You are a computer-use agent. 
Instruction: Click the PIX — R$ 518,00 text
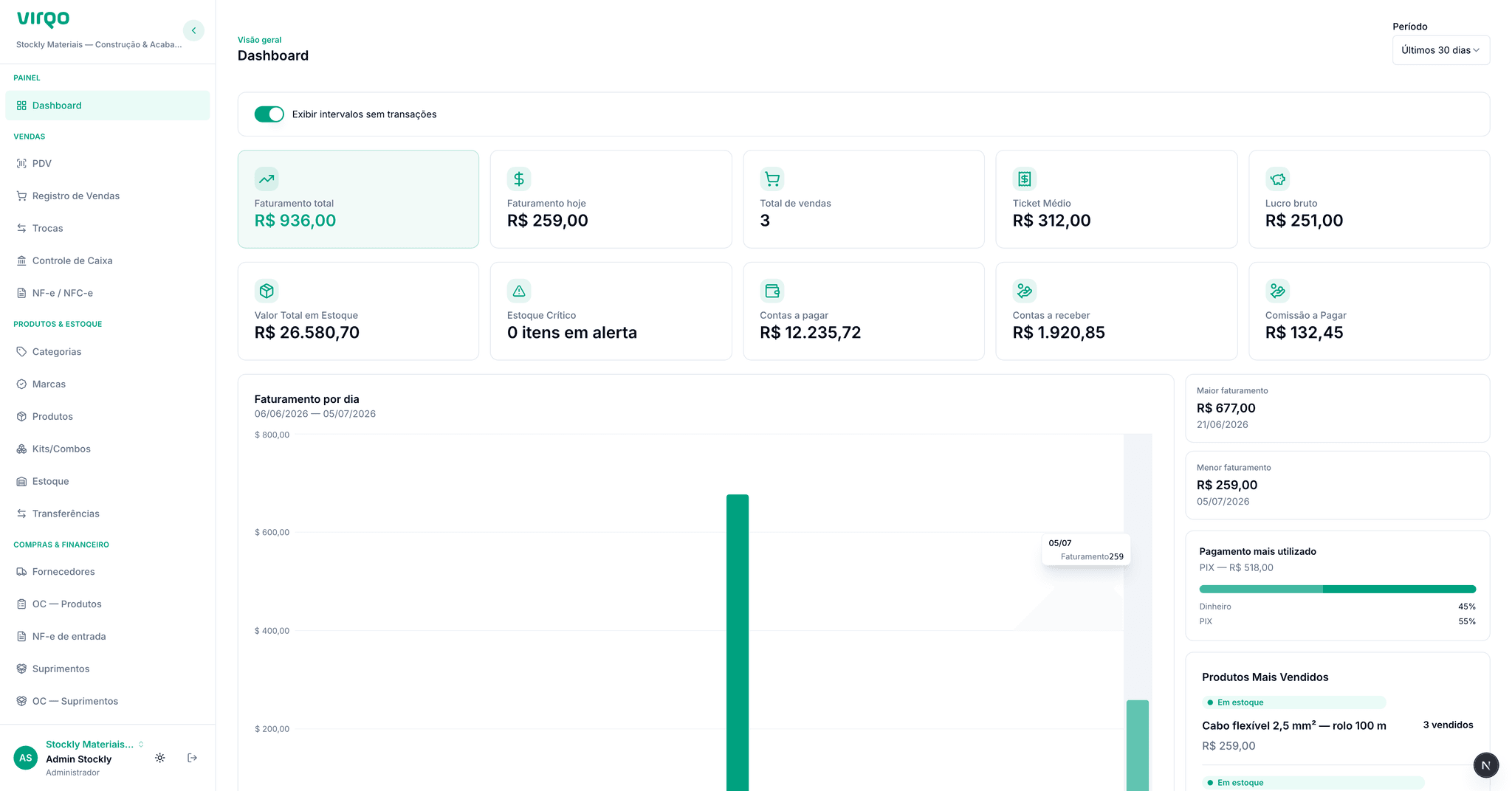[x=1237, y=567]
